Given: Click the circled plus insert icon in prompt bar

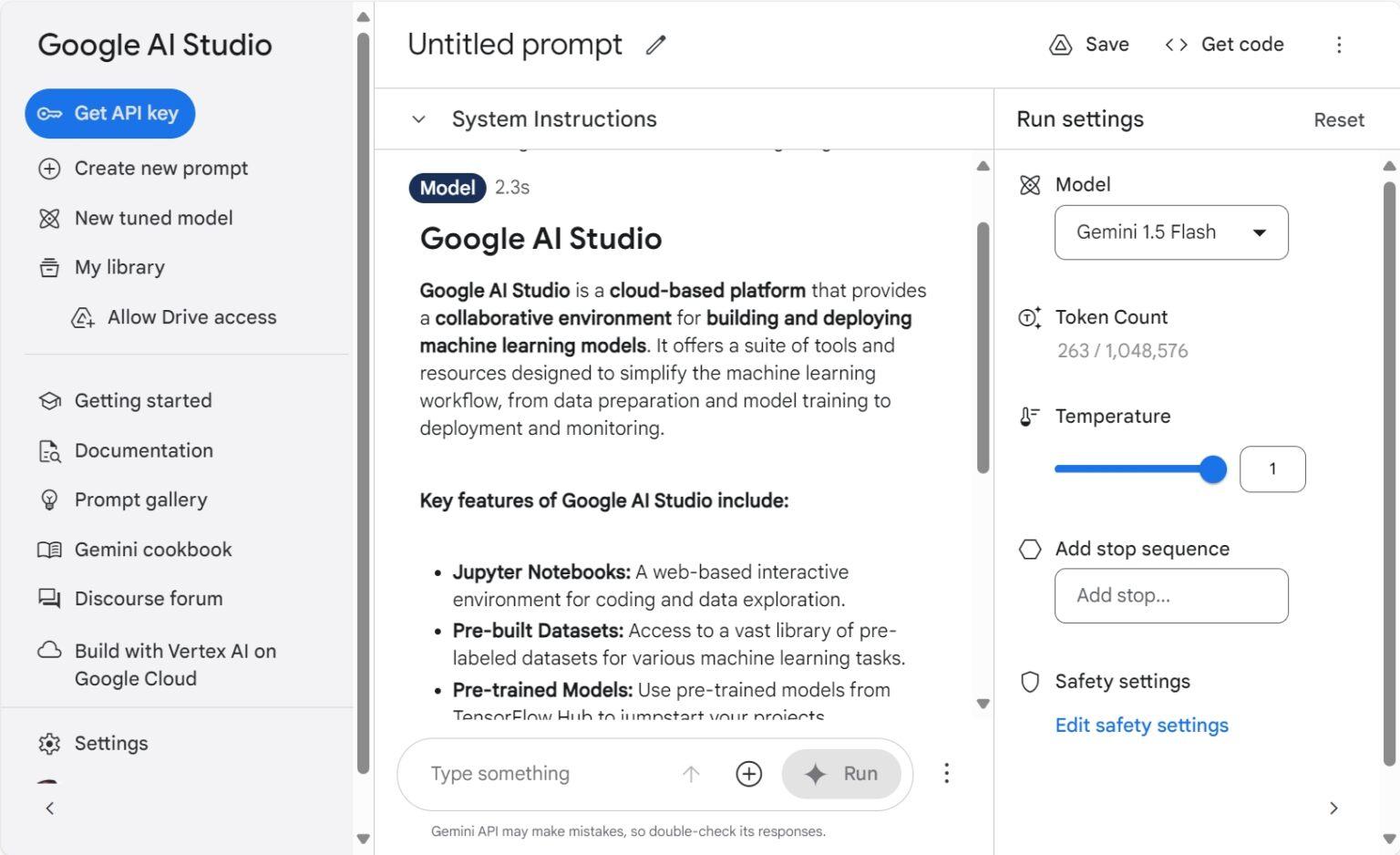Looking at the screenshot, I should click(748, 774).
